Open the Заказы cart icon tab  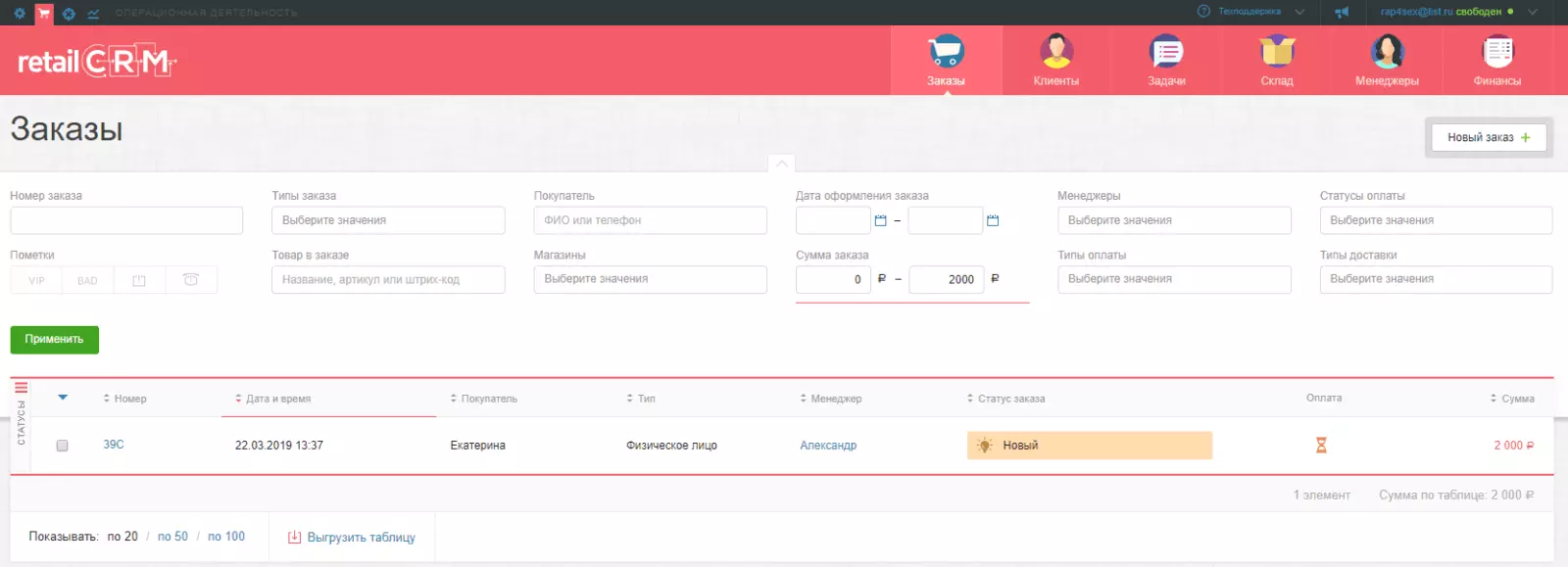[x=946, y=60]
